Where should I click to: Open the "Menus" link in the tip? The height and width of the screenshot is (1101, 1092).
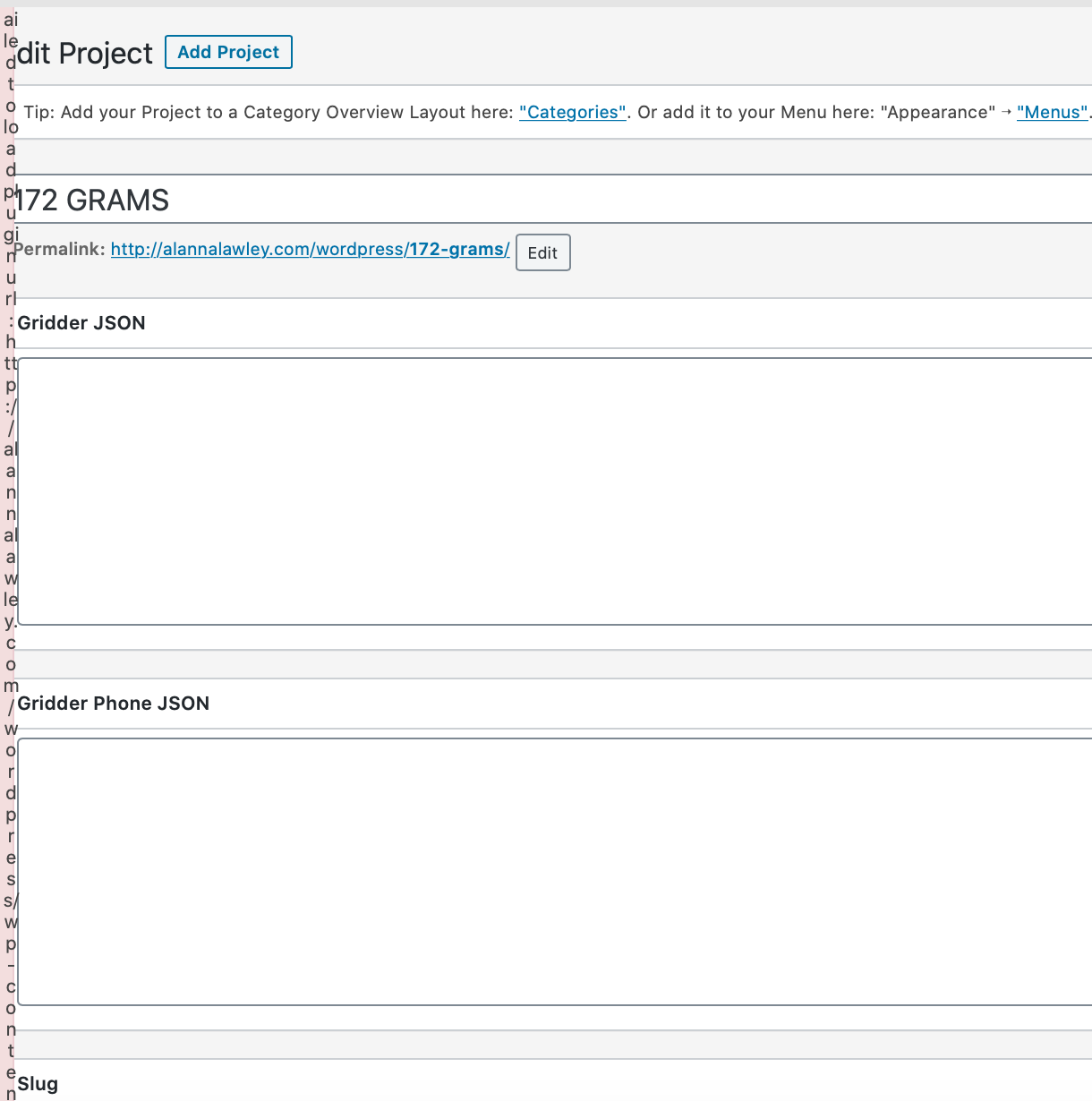(x=1052, y=112)
